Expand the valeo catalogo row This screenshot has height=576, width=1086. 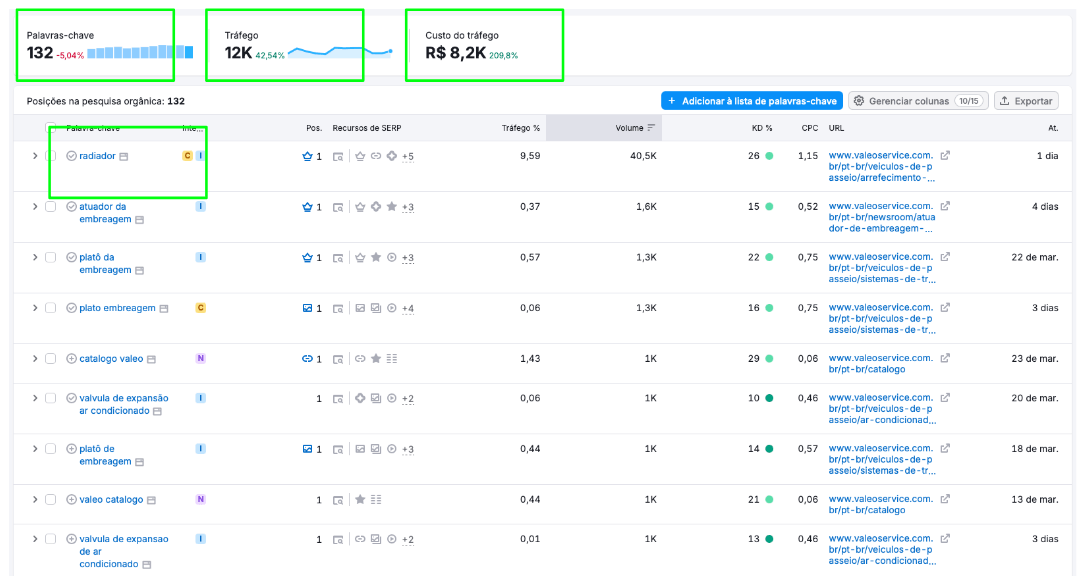tap(35, 499)
